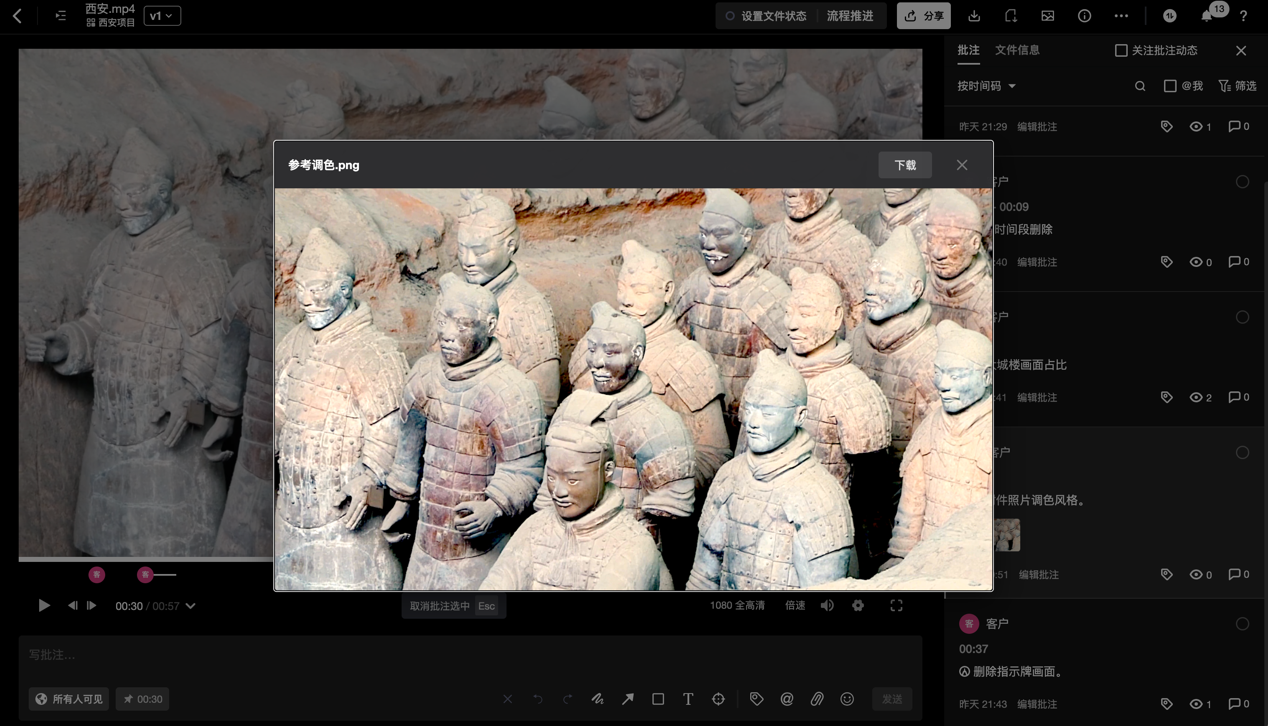The image size is (1268, 726).
Task: Click the 分享 share button
Action: tap(923, 16)
